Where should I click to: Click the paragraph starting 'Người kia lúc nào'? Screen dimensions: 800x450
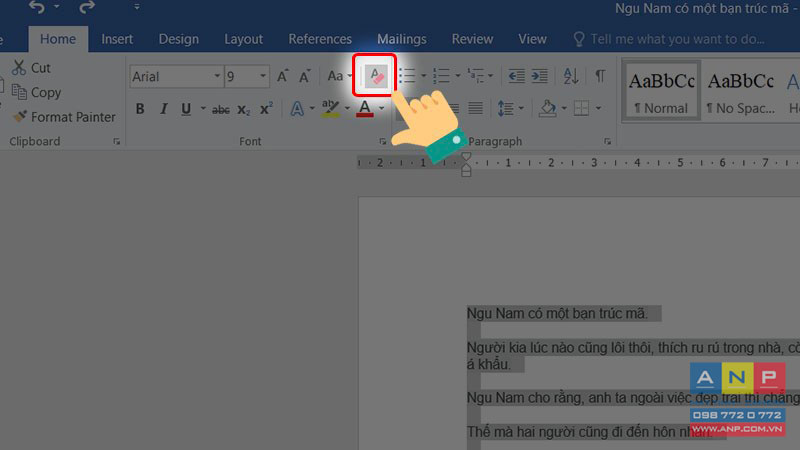[x=633, y=356]
